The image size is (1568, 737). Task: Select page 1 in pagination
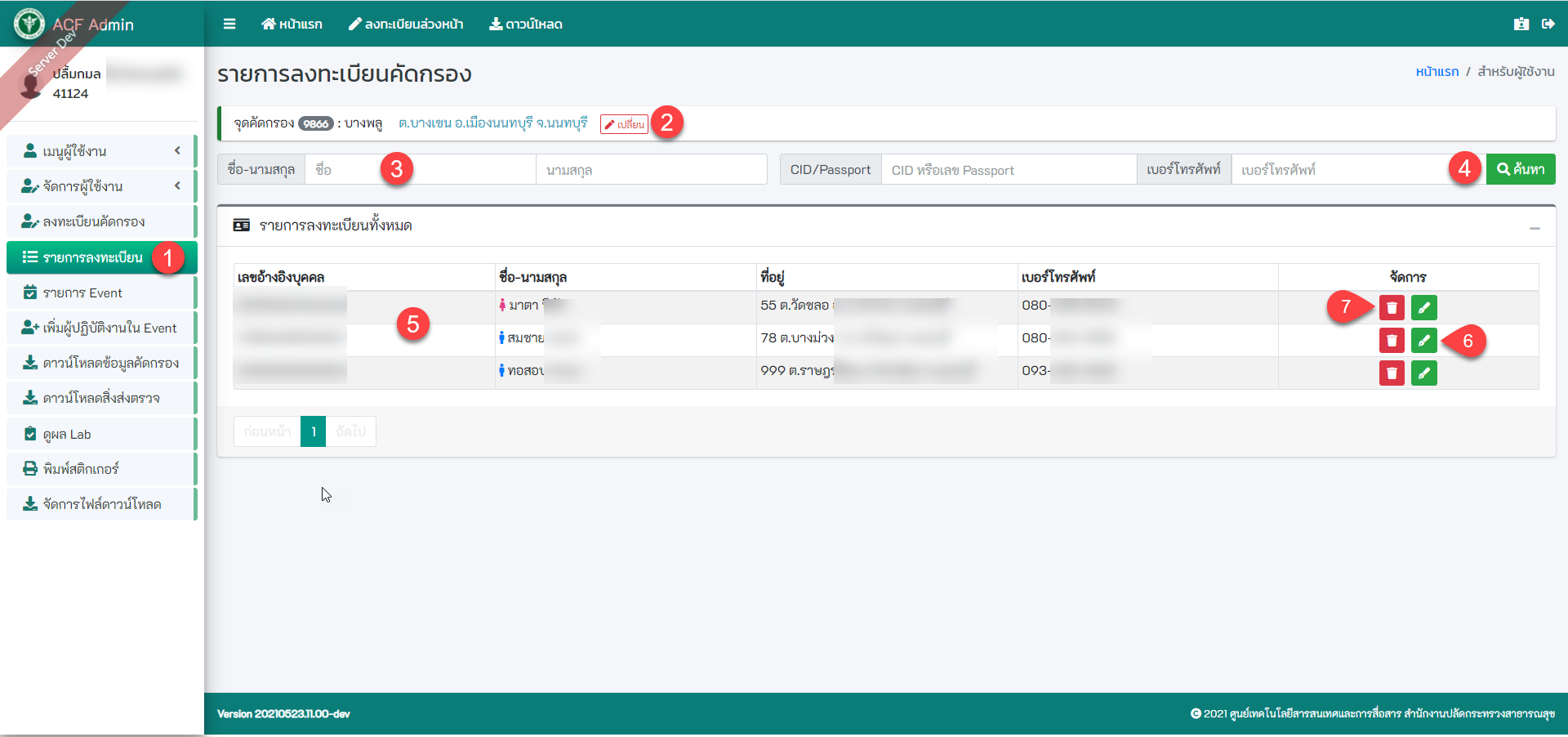click(313, 431)
